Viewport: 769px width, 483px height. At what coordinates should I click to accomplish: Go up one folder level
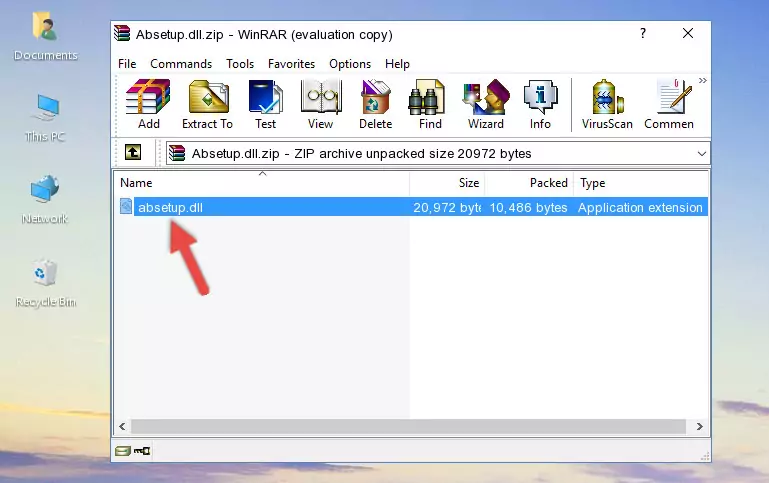pyautogui.click(x=133, y=153)
